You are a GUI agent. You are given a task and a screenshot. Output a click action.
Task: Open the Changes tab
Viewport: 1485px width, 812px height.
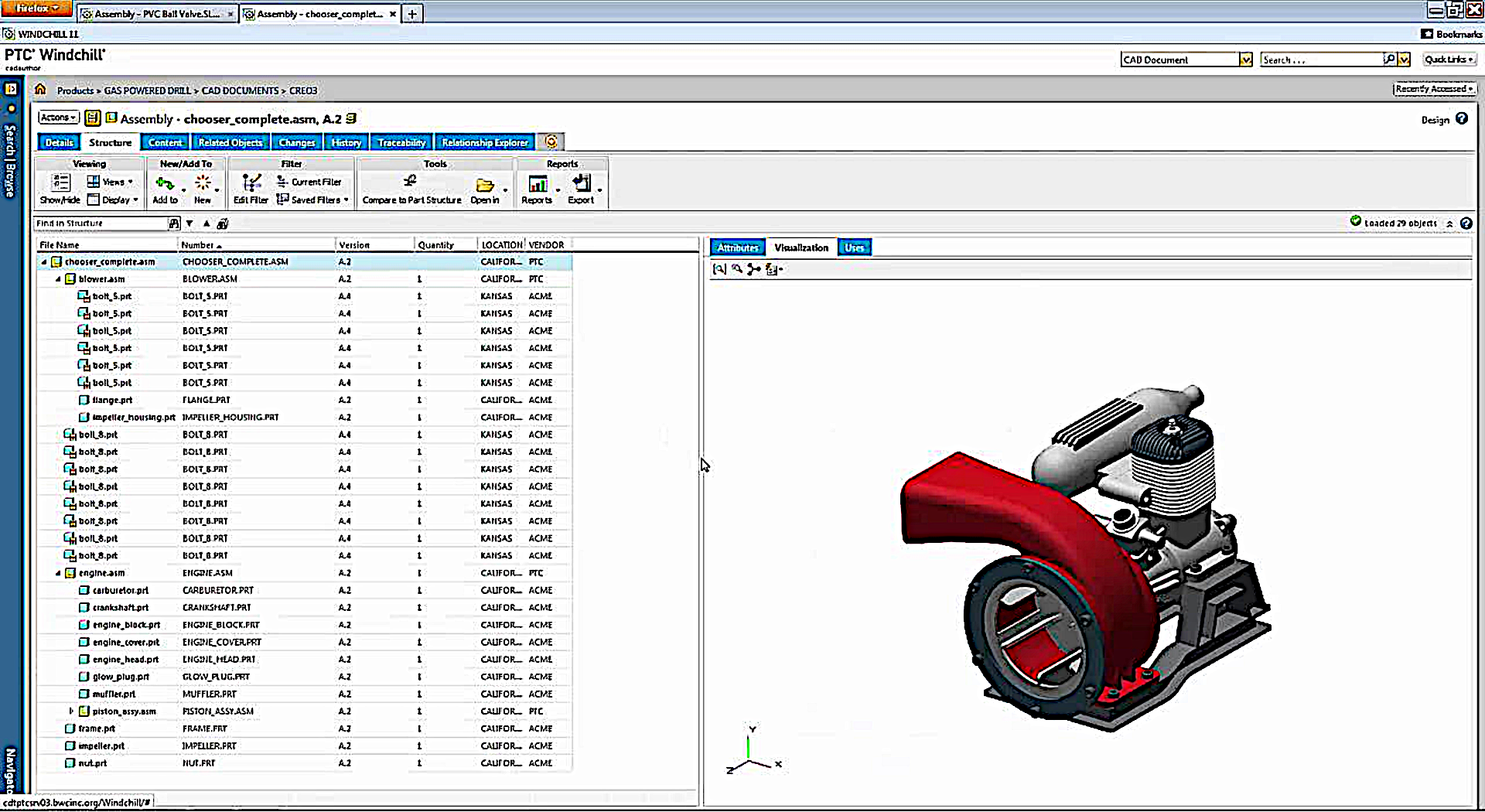tap(297, 142)
